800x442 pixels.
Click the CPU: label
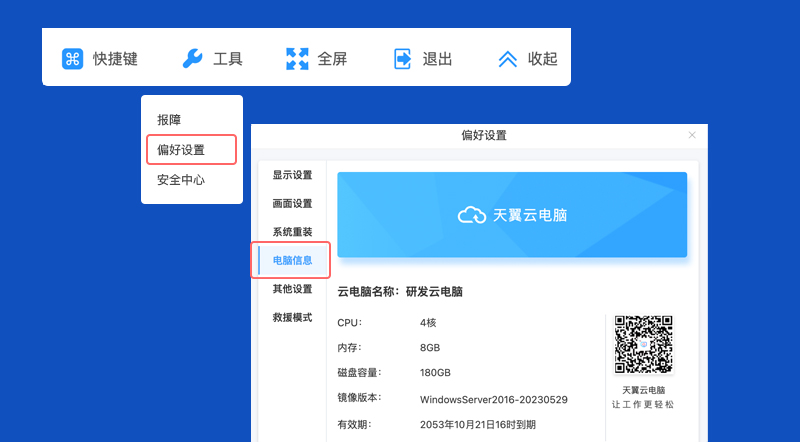(349, 323)
